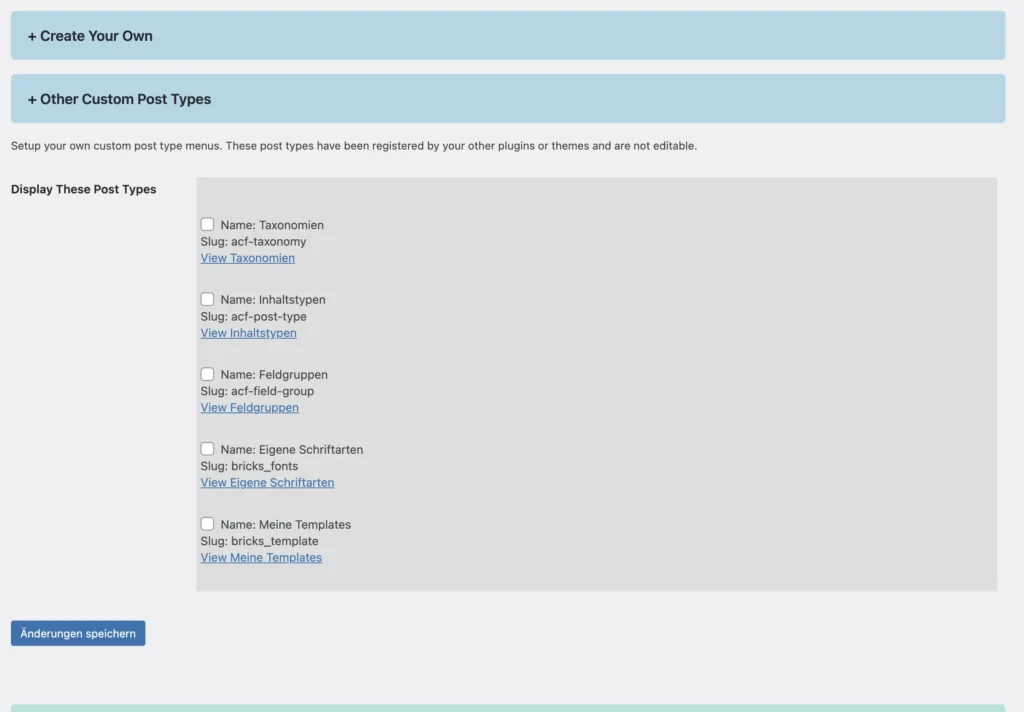Open the View Inhaltstypen link

[x=248, y=332]
